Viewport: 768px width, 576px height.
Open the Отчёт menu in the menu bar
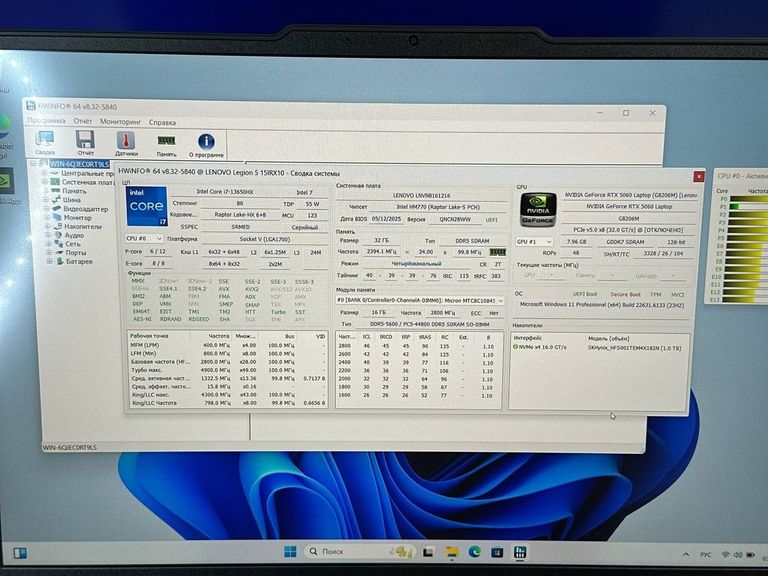coord(83,121)
